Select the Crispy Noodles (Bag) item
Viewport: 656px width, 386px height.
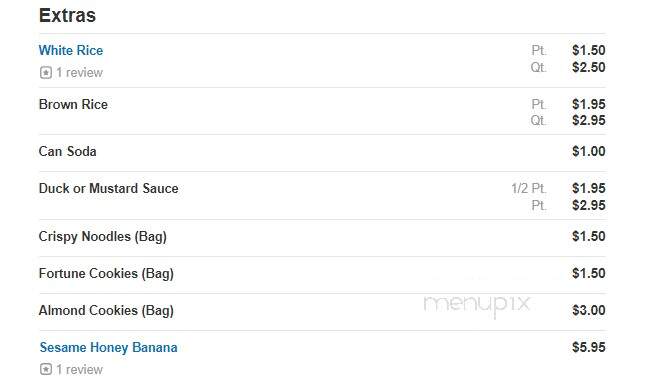coord(102,236)
